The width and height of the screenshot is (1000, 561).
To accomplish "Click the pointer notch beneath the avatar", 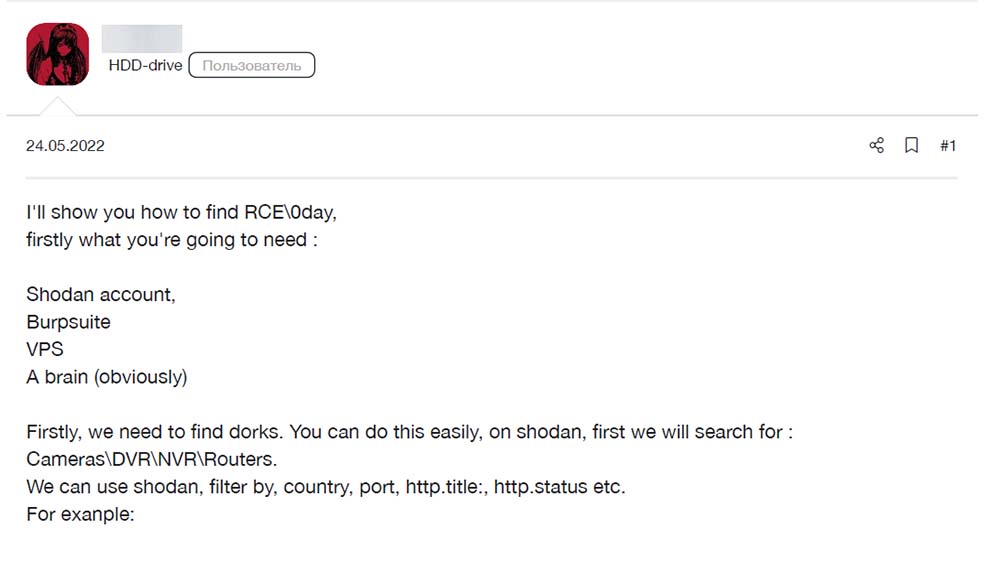I will [57, 106].
